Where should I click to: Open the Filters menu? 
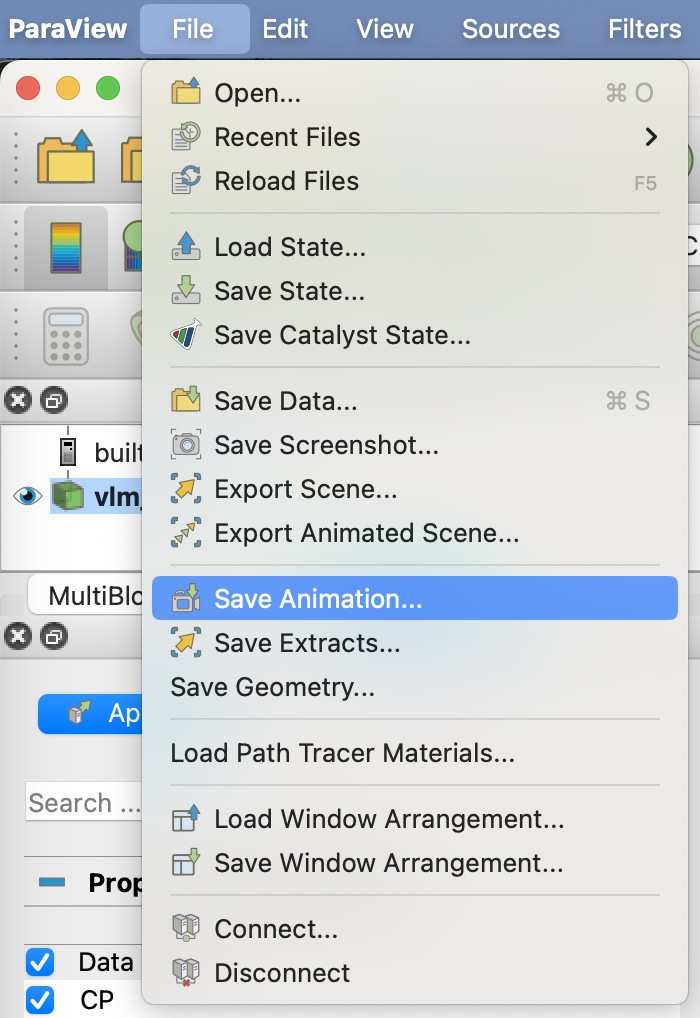pos(644,29)
